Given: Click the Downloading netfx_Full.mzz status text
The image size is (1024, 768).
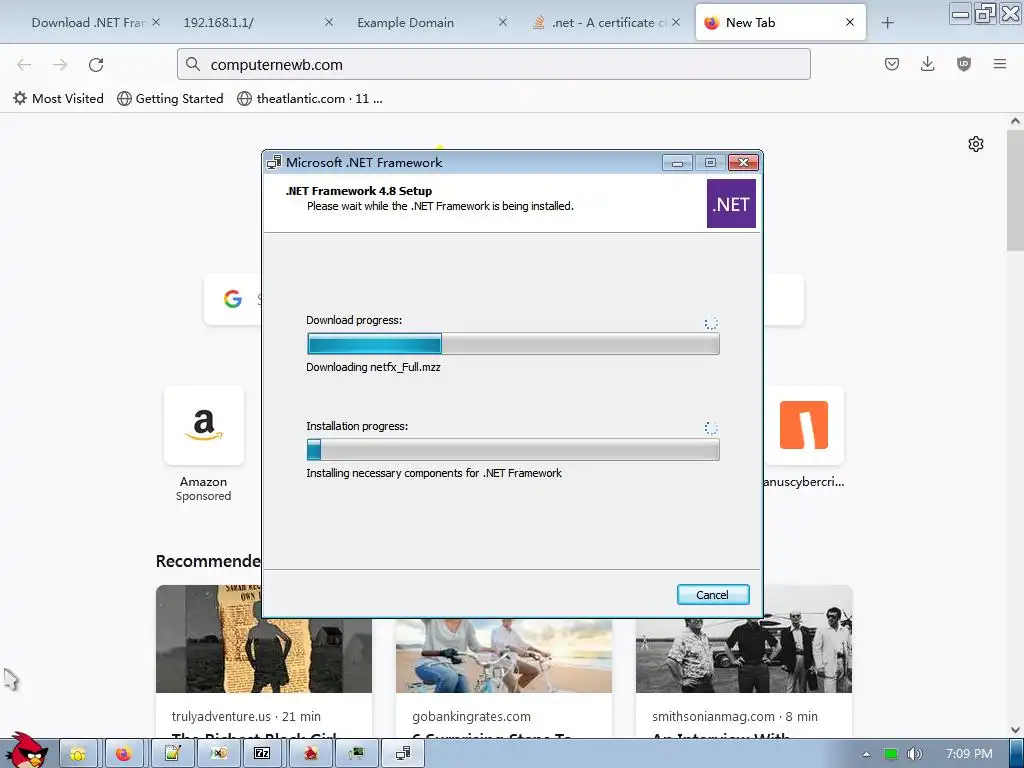Looking at the screenshot, I should 374,367.
